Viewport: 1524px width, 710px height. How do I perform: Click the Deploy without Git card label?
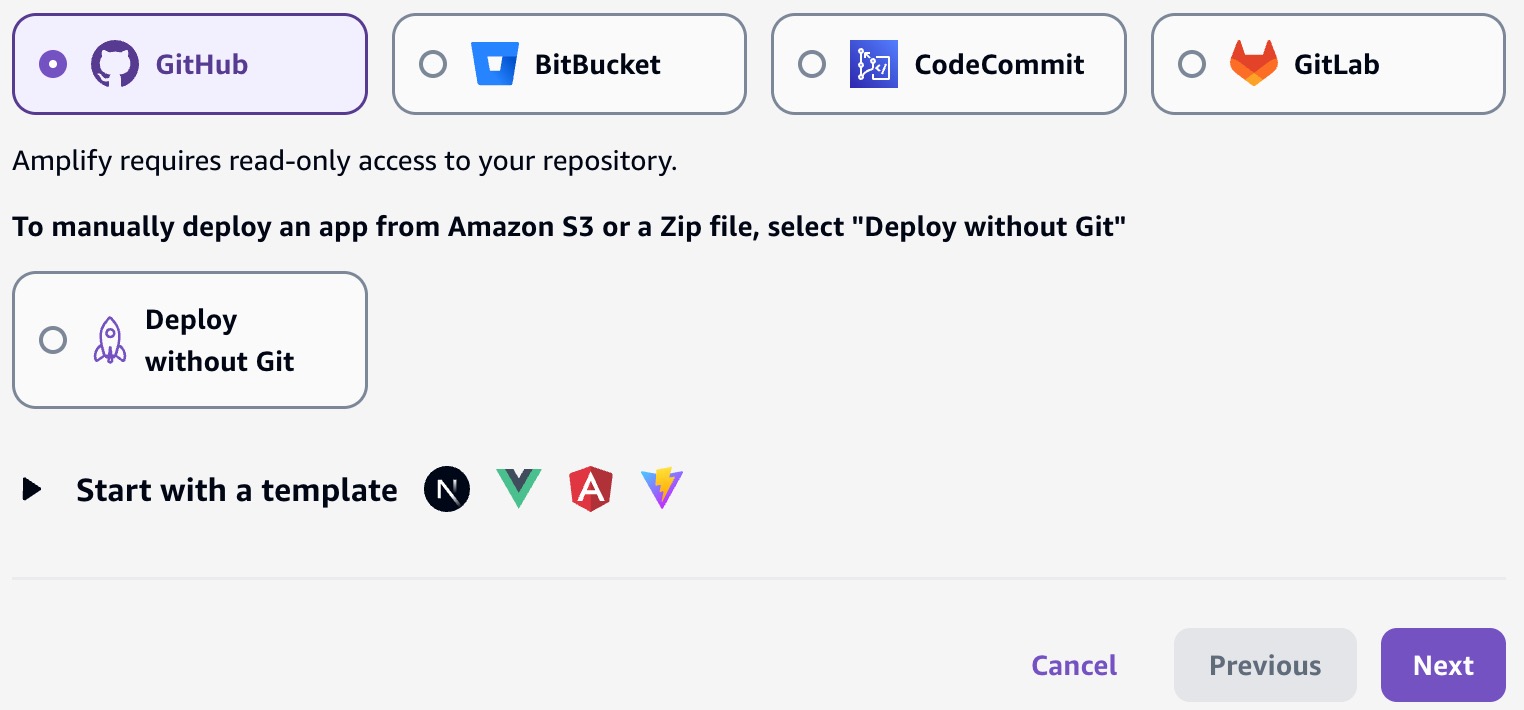[220, 340]
